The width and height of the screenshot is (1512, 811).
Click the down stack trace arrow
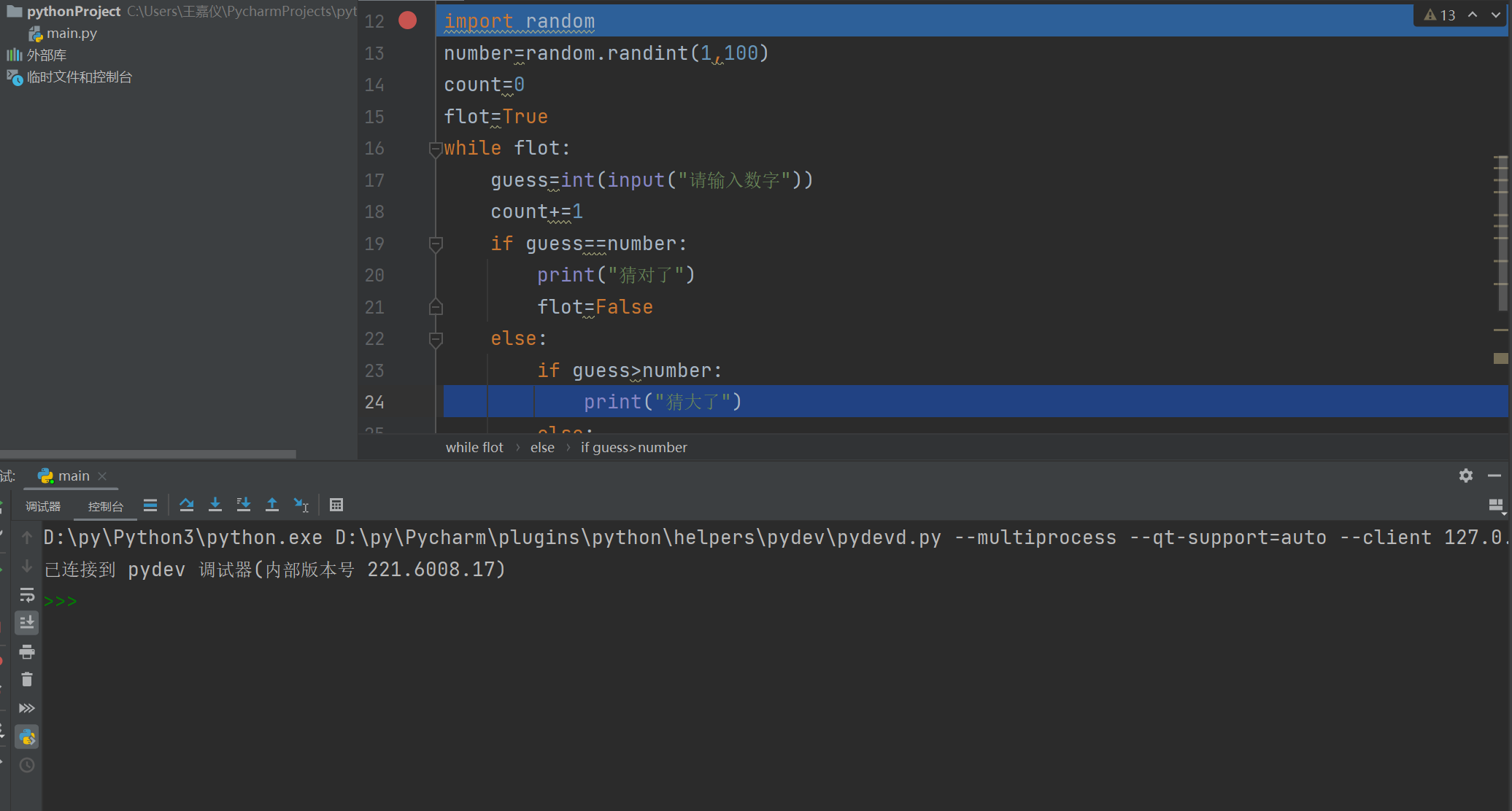(27, 566)
